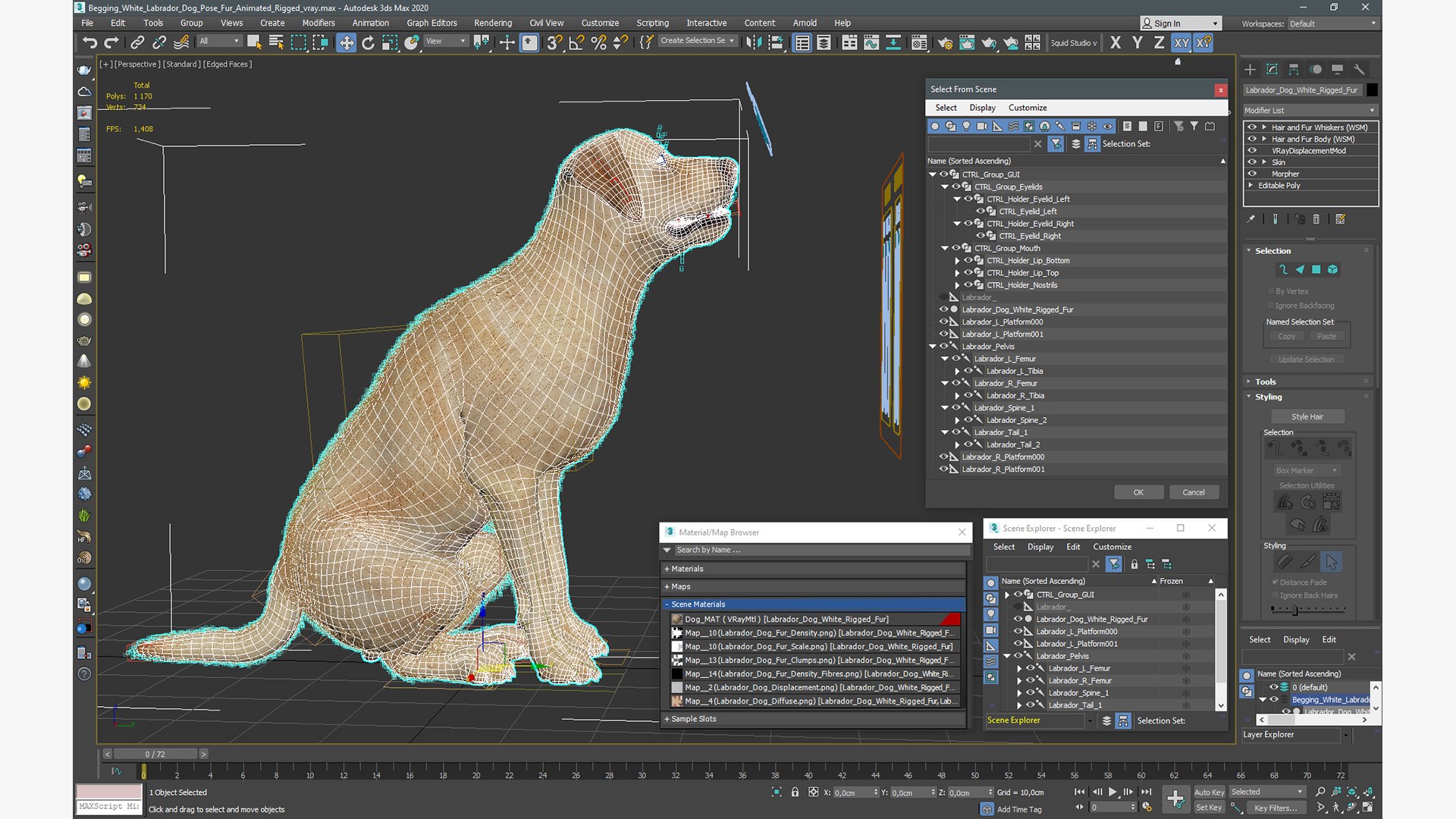Click the Mirror tool icon
The image size is (1456, 819).
(754, 42)
